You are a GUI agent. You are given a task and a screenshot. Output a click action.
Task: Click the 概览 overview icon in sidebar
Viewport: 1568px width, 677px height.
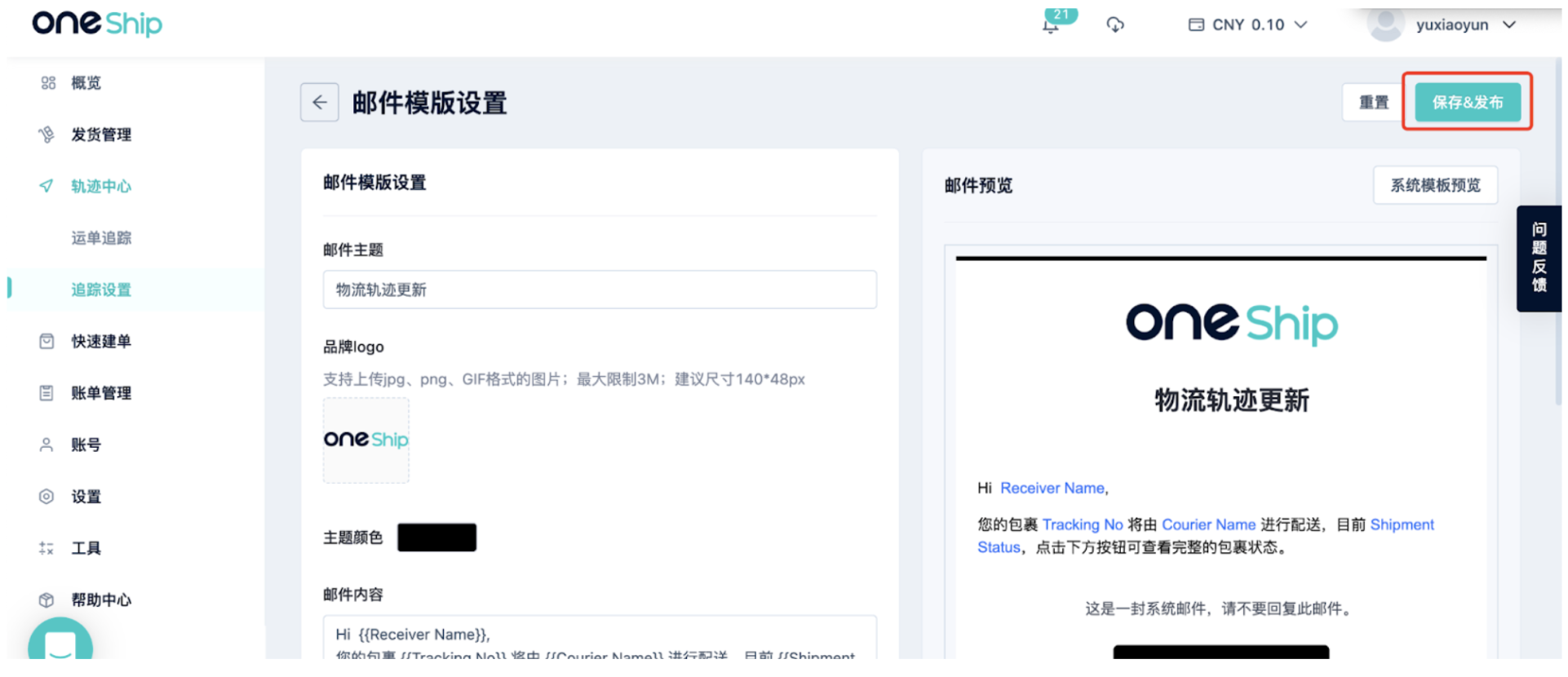pos(48,83)
